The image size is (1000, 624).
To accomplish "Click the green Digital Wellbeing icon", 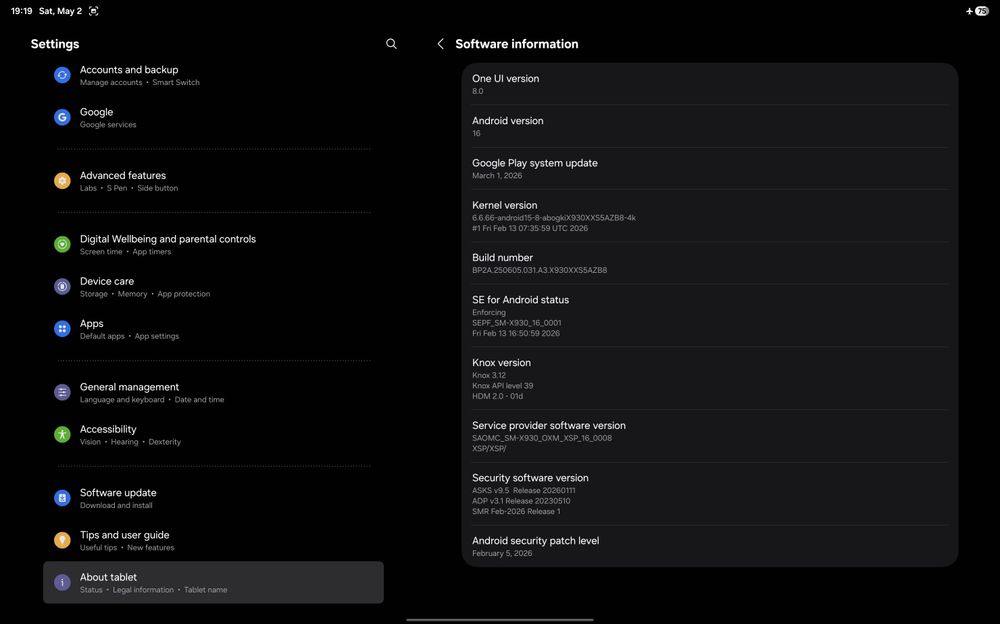I will tap(62, 244).
